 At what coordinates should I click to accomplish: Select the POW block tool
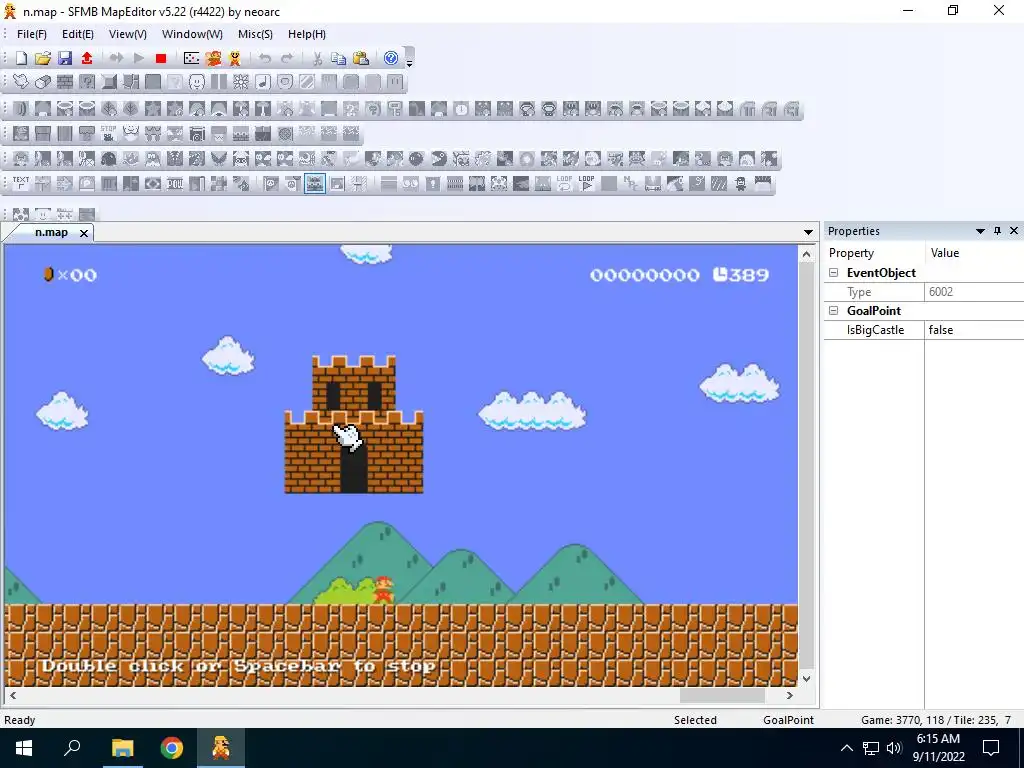[x=175, y=184]
